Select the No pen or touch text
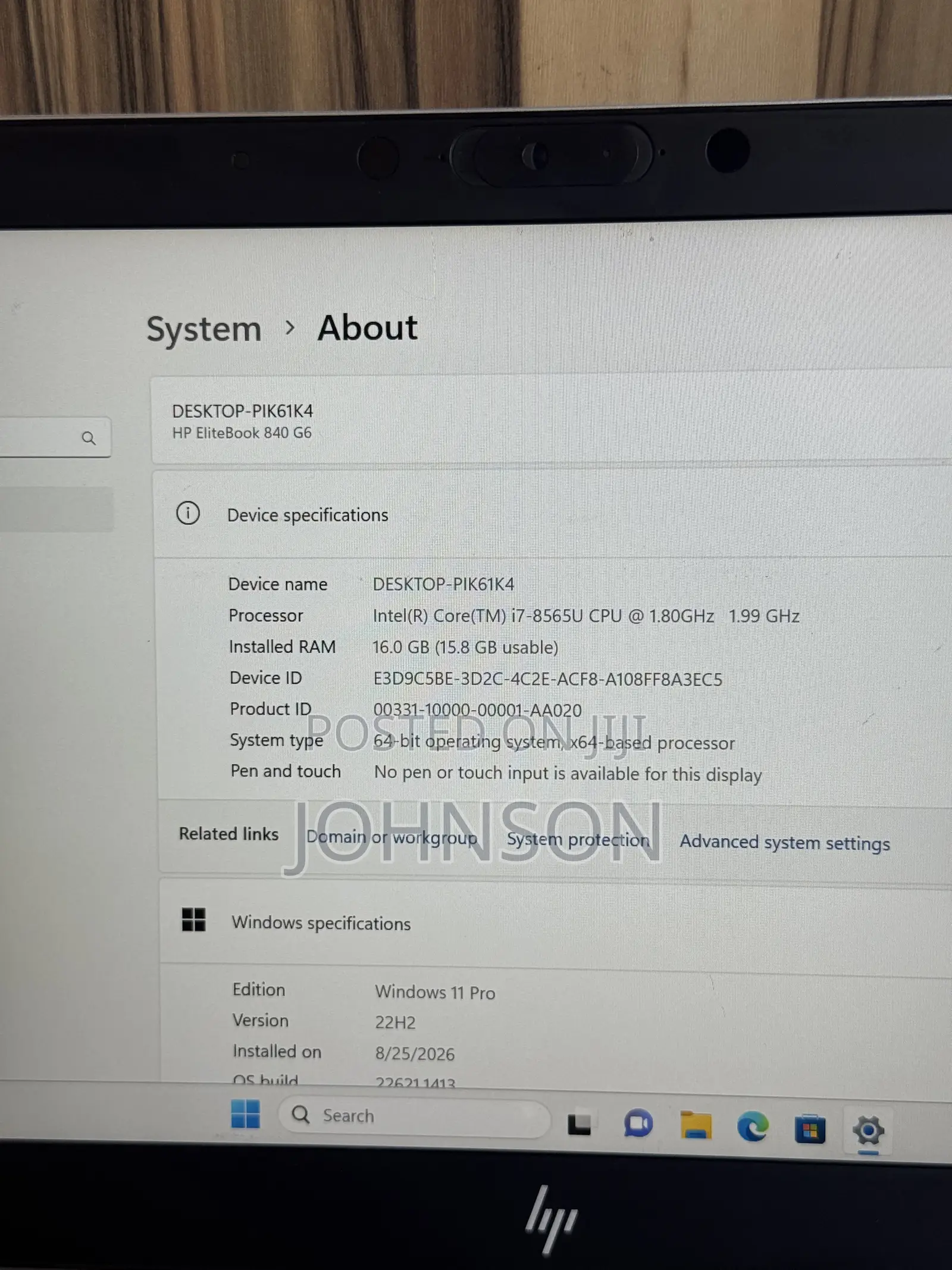 click(568, 774)
